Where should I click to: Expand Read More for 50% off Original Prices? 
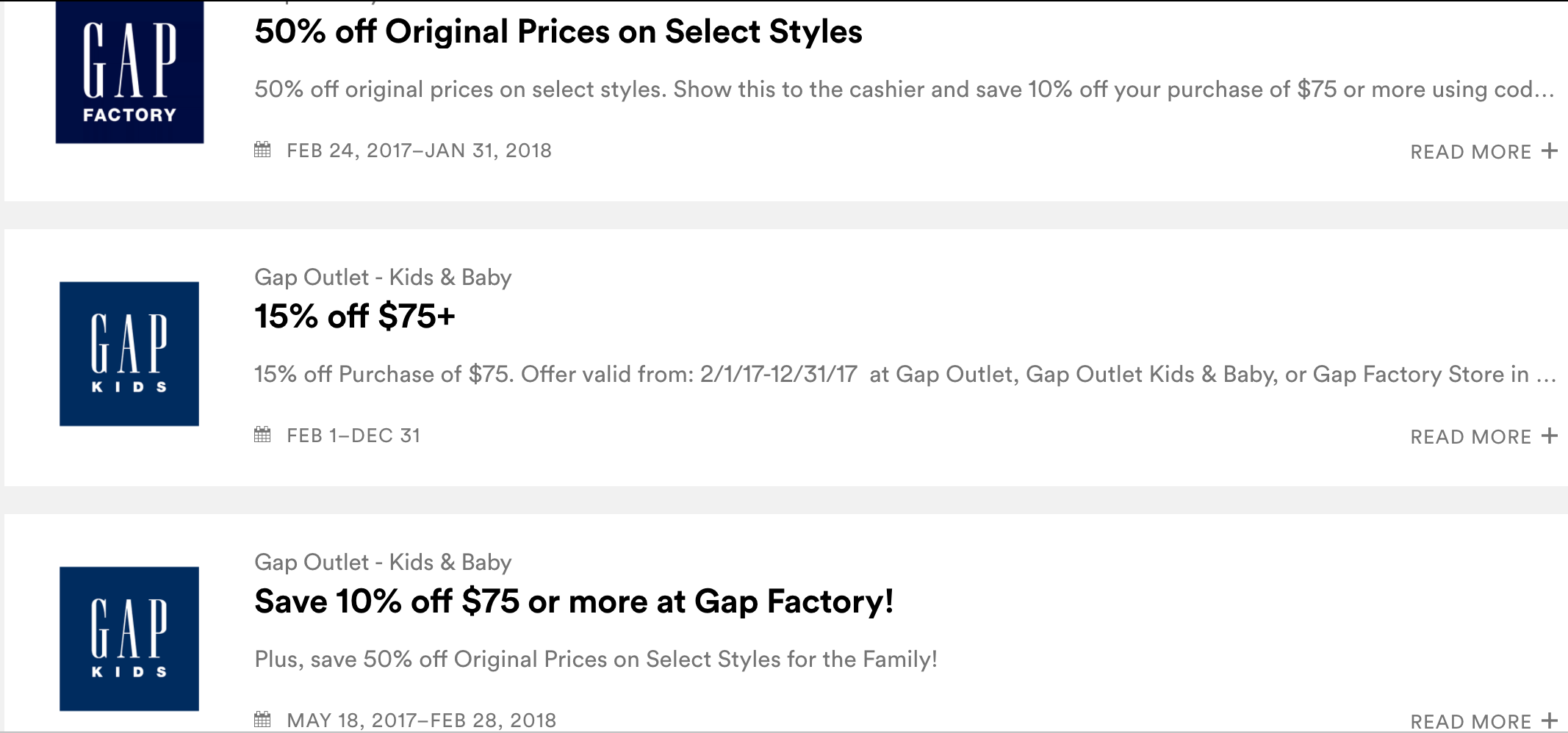coord(1470,152)
